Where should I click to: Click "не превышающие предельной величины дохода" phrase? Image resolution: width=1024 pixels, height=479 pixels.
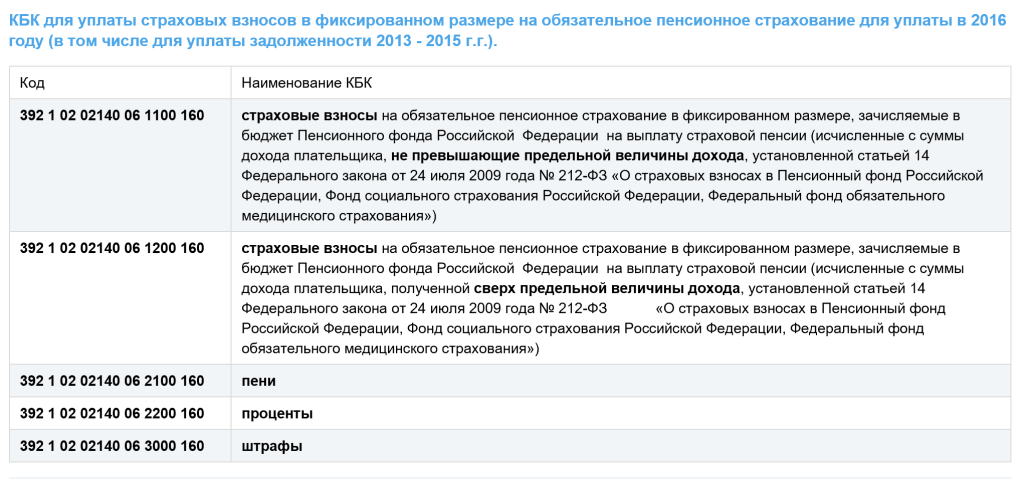coord(568,155)
